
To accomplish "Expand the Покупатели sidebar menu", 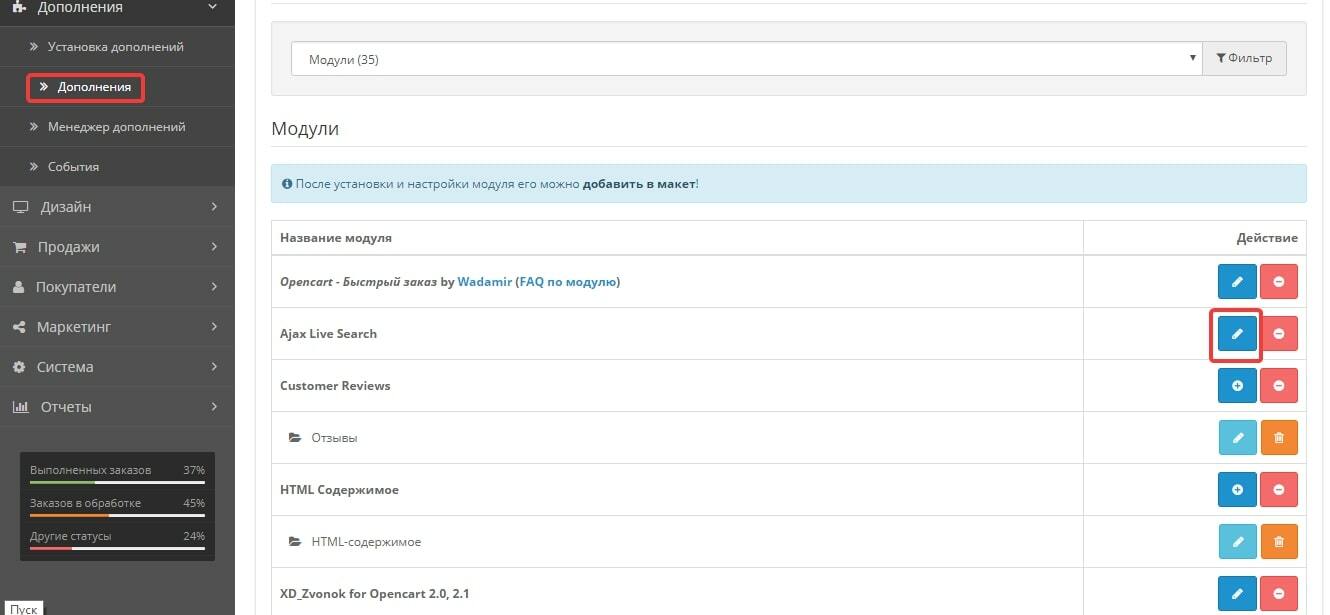I will [117, 287].
